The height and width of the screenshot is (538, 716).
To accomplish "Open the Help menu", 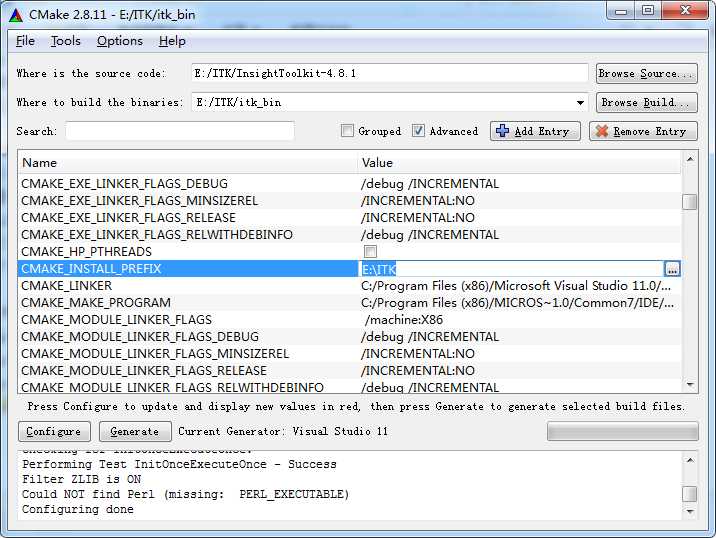I will (x=172, y=41).
